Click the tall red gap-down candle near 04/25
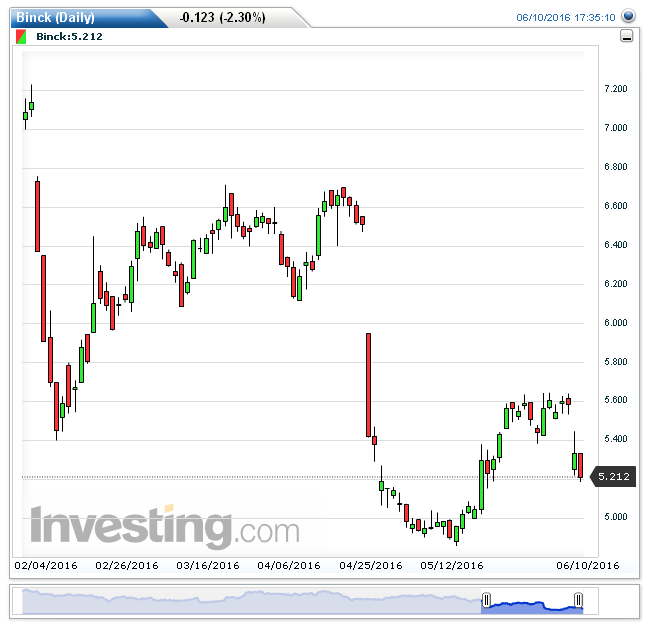 tap(368, 385)
